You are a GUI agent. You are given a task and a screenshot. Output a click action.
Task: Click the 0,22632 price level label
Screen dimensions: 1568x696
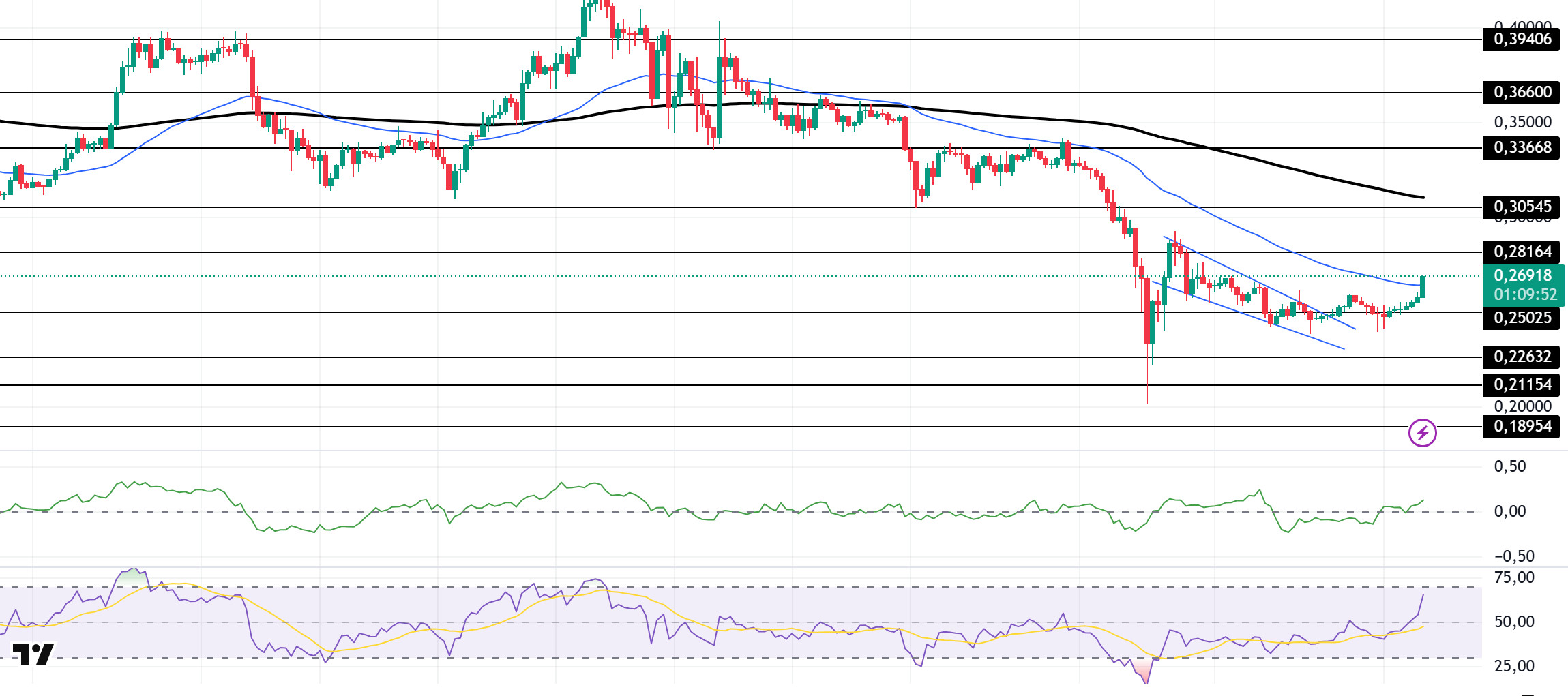[x=1522, y=357]
